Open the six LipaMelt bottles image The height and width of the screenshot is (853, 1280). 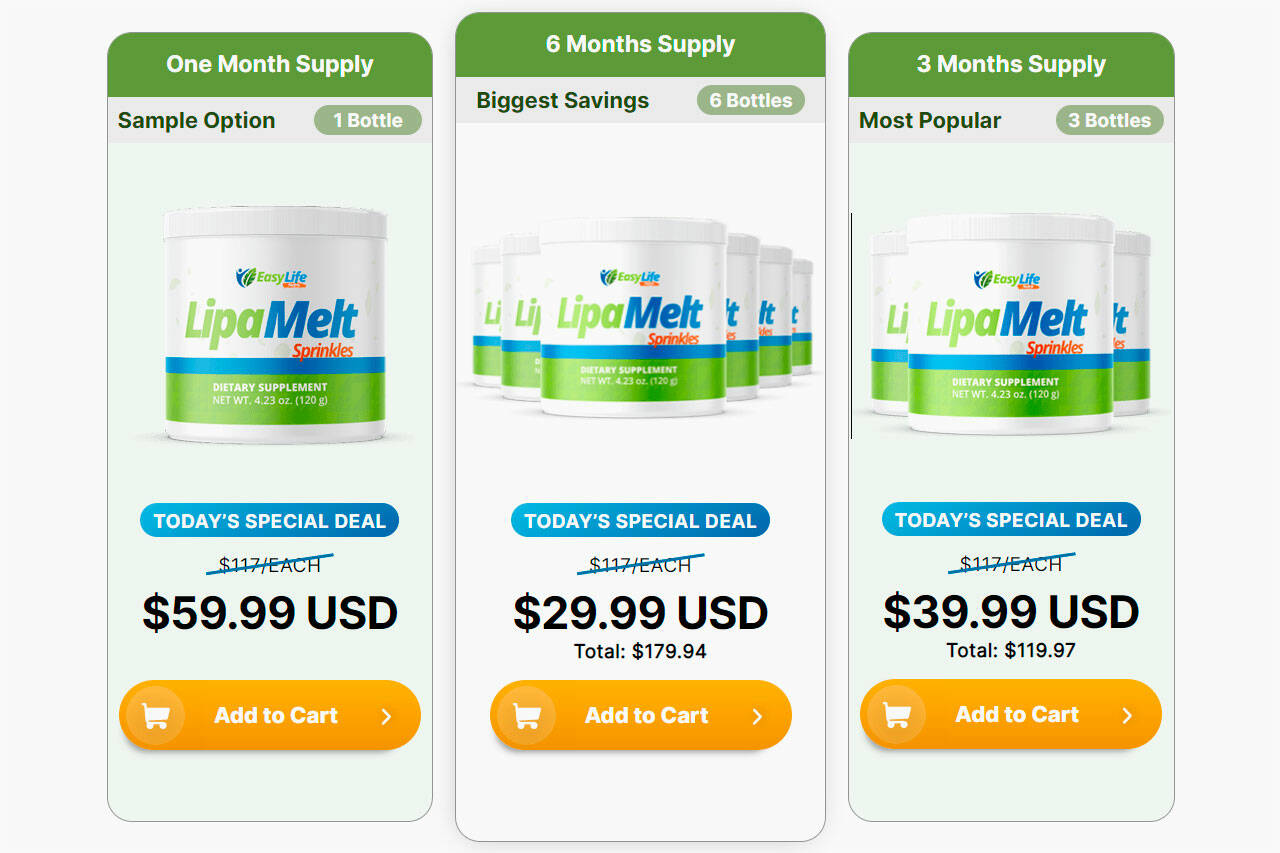point(641,317)
